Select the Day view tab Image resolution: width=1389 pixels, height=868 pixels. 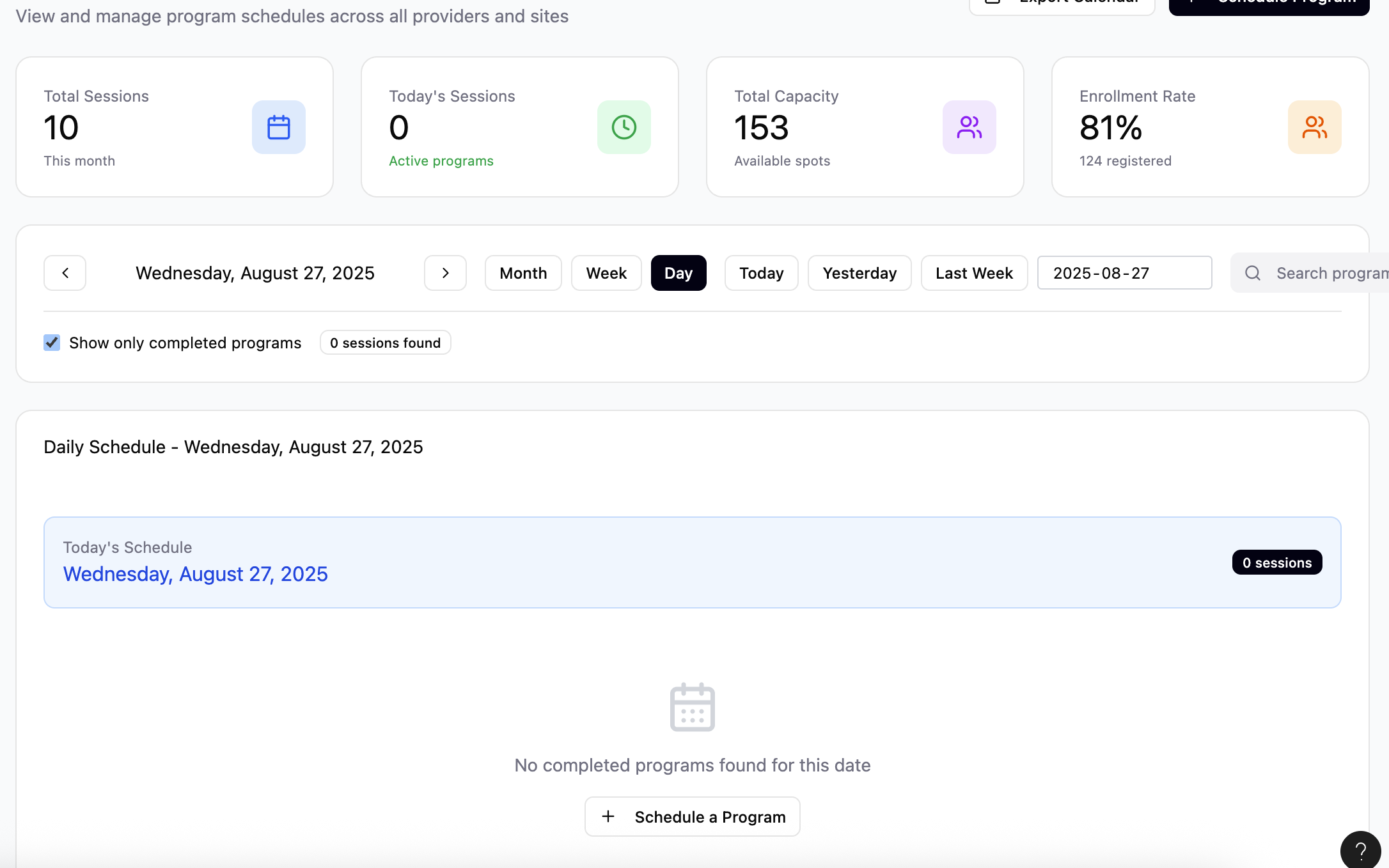(x=678, y=274)
